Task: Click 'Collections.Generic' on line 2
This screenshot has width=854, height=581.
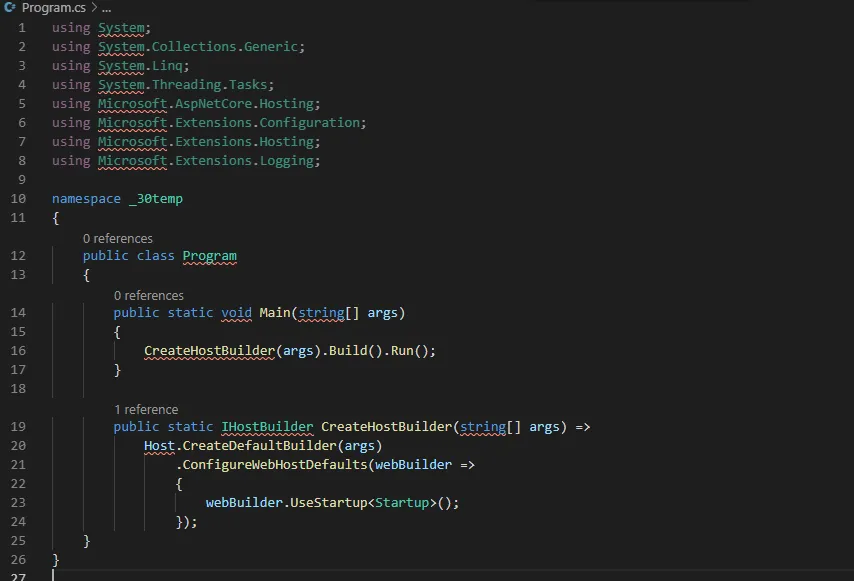Action: coord(224,47)
